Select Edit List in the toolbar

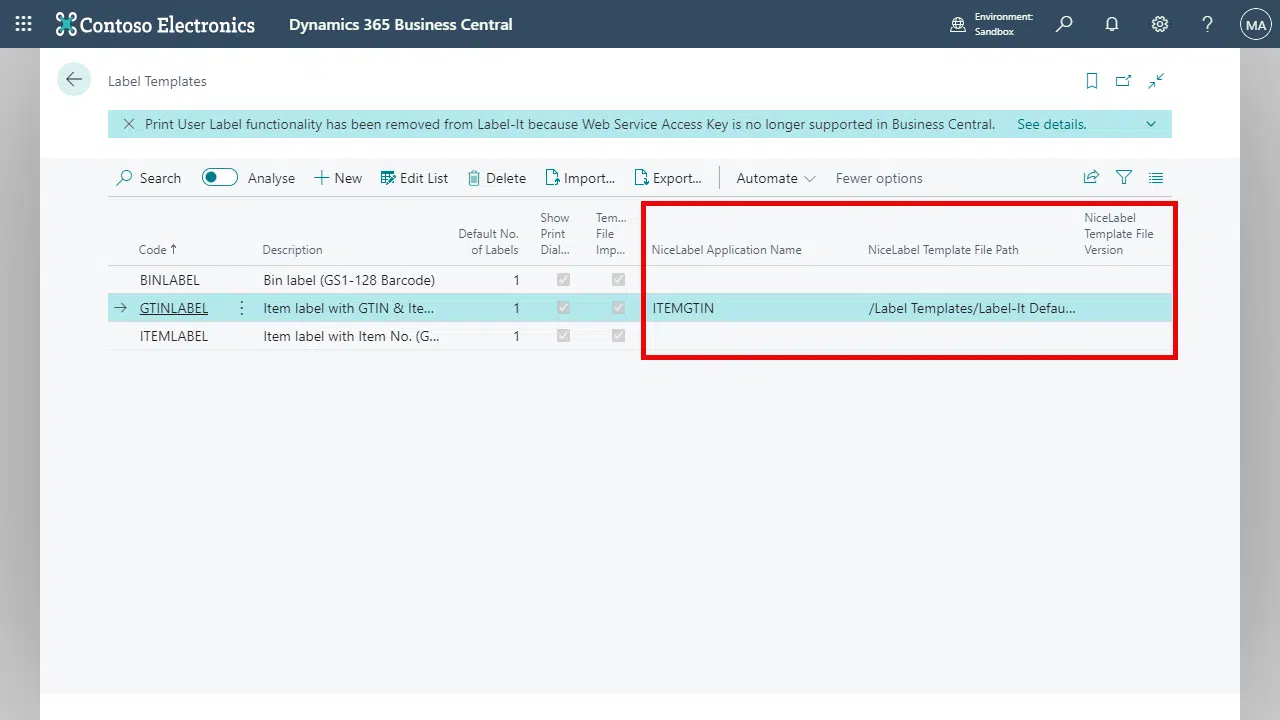point(414,178)
